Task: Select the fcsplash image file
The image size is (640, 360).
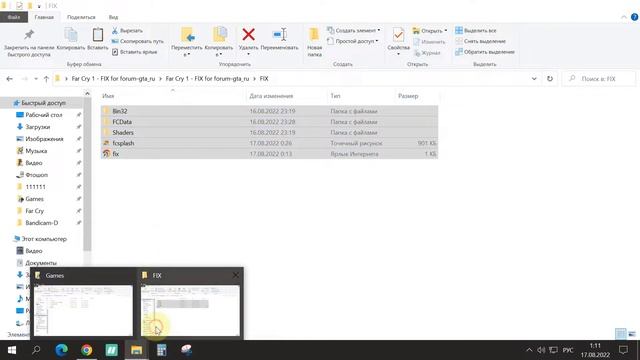Action: [x=269, y=143]
